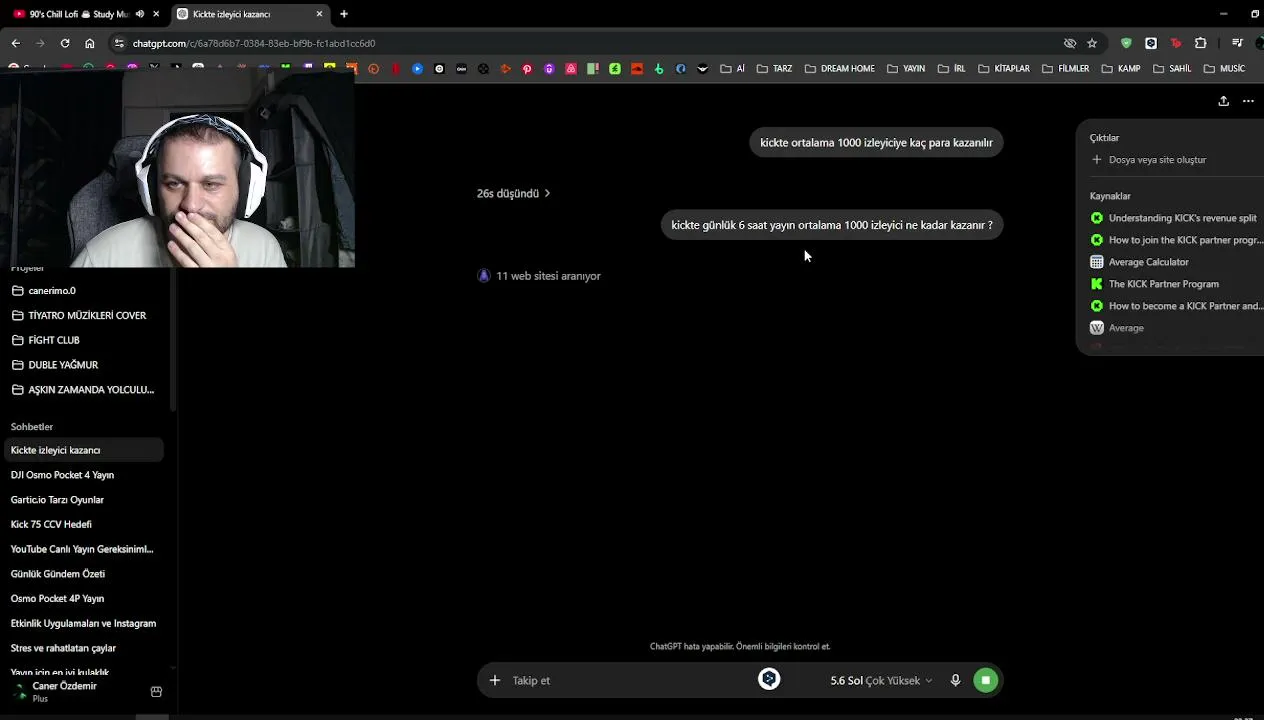This screenshot has width=1264, height=720.
Task: Click the round blue extension icon in composer
Action: 769,679
